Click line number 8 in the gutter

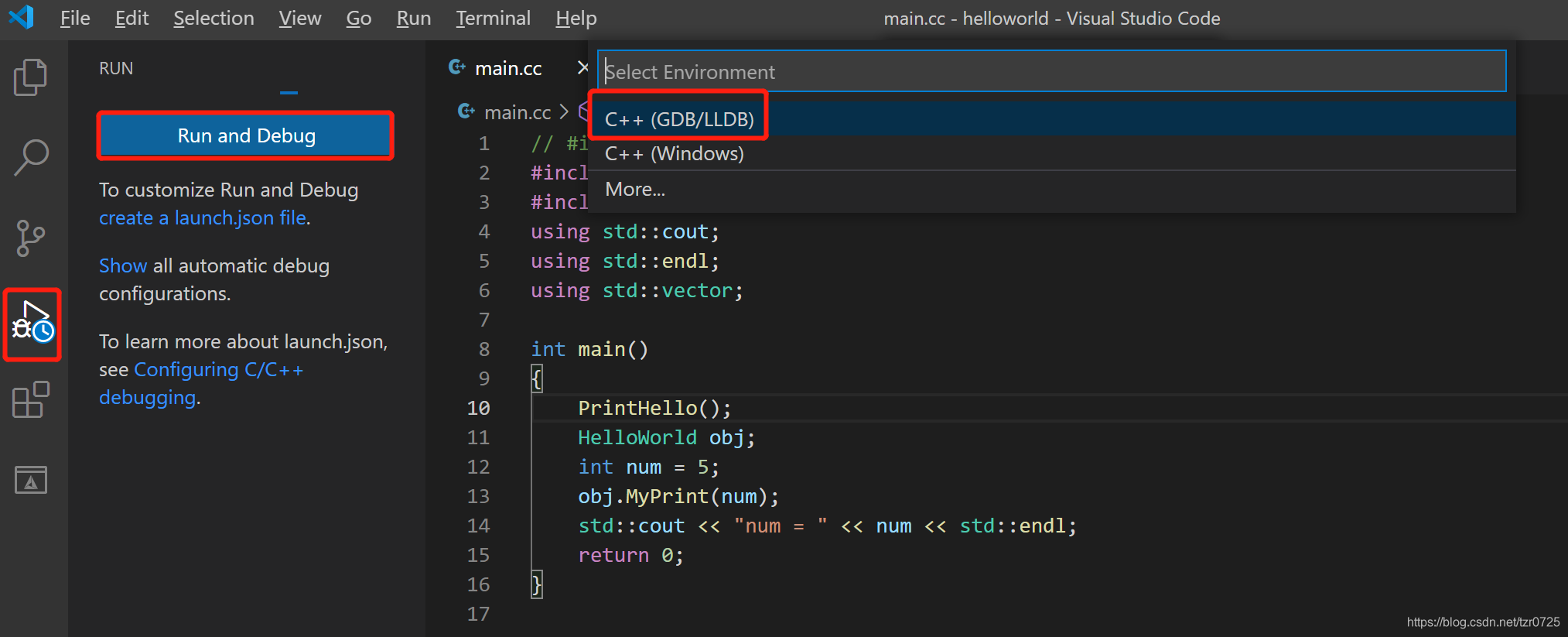tap(484, 349)
